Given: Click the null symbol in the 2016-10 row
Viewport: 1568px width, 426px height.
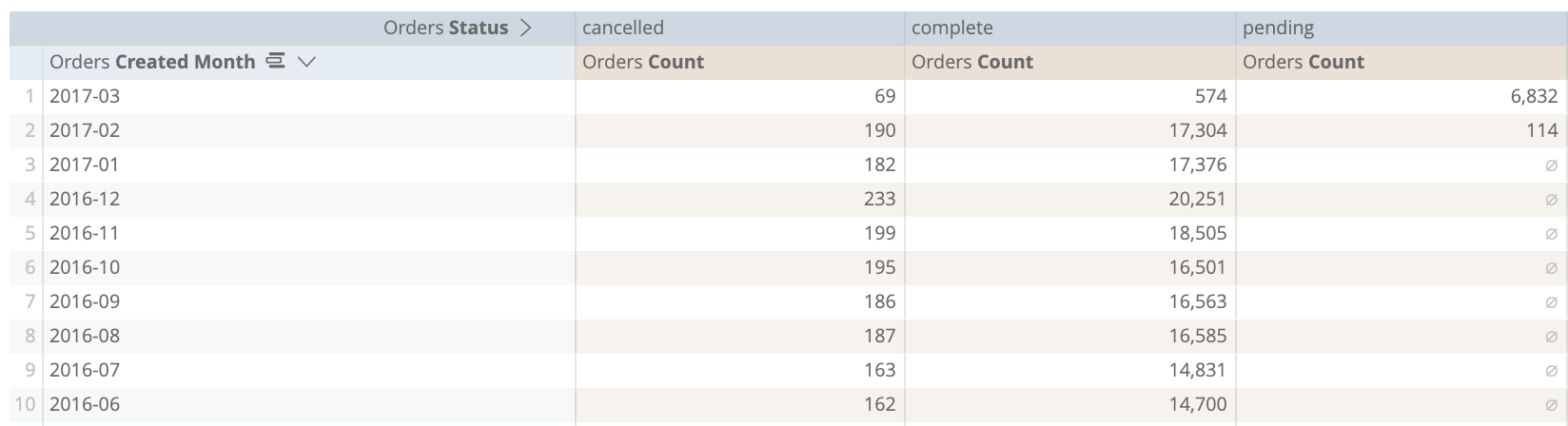Looking at the screenshot, I should [x=1551, y=268].
